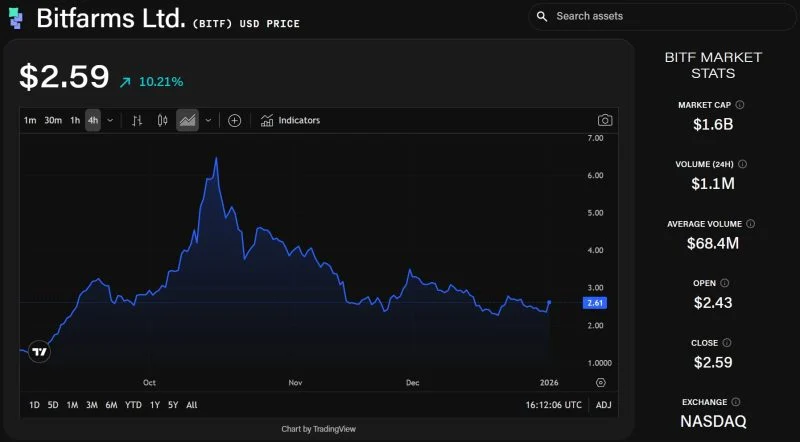Screen dimensions: 800x442
Task: Select the YTD date range
Action: pos(133,405)
